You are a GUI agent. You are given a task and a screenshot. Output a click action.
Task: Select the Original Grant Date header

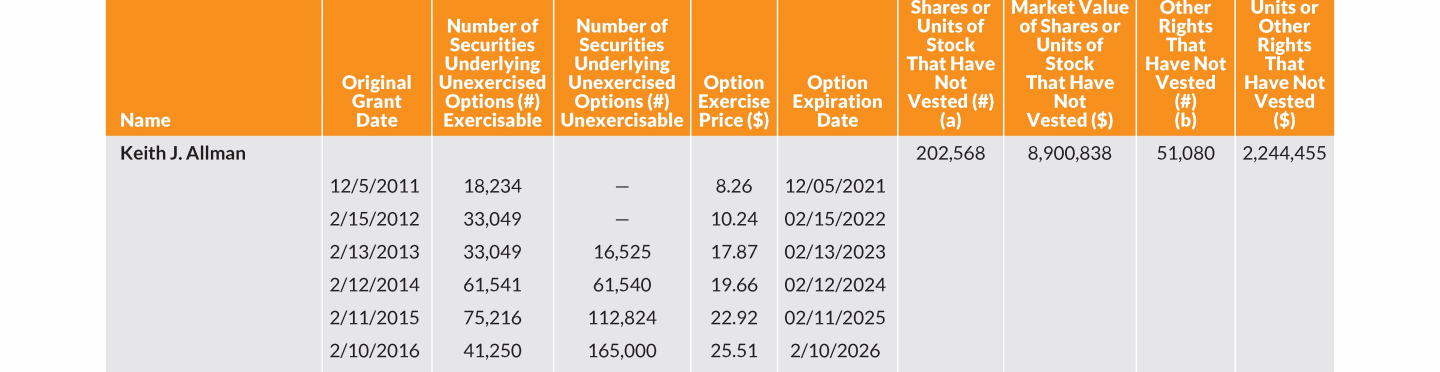tap(376, 101)
